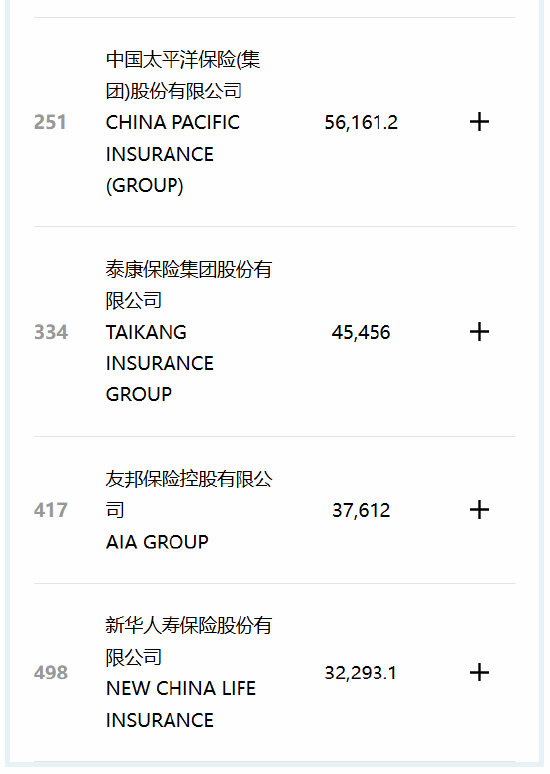Select revenue value 32,293.1
The height and width of the screenshot is (774, 550).
[x=360, y=673]
